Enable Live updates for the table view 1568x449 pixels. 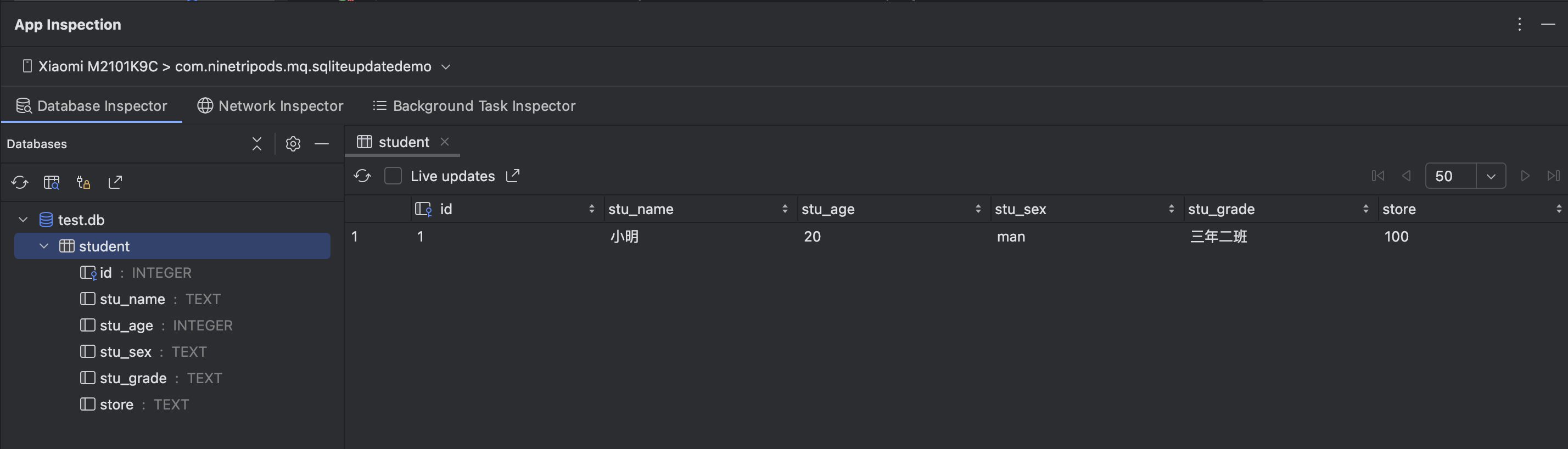393,175
